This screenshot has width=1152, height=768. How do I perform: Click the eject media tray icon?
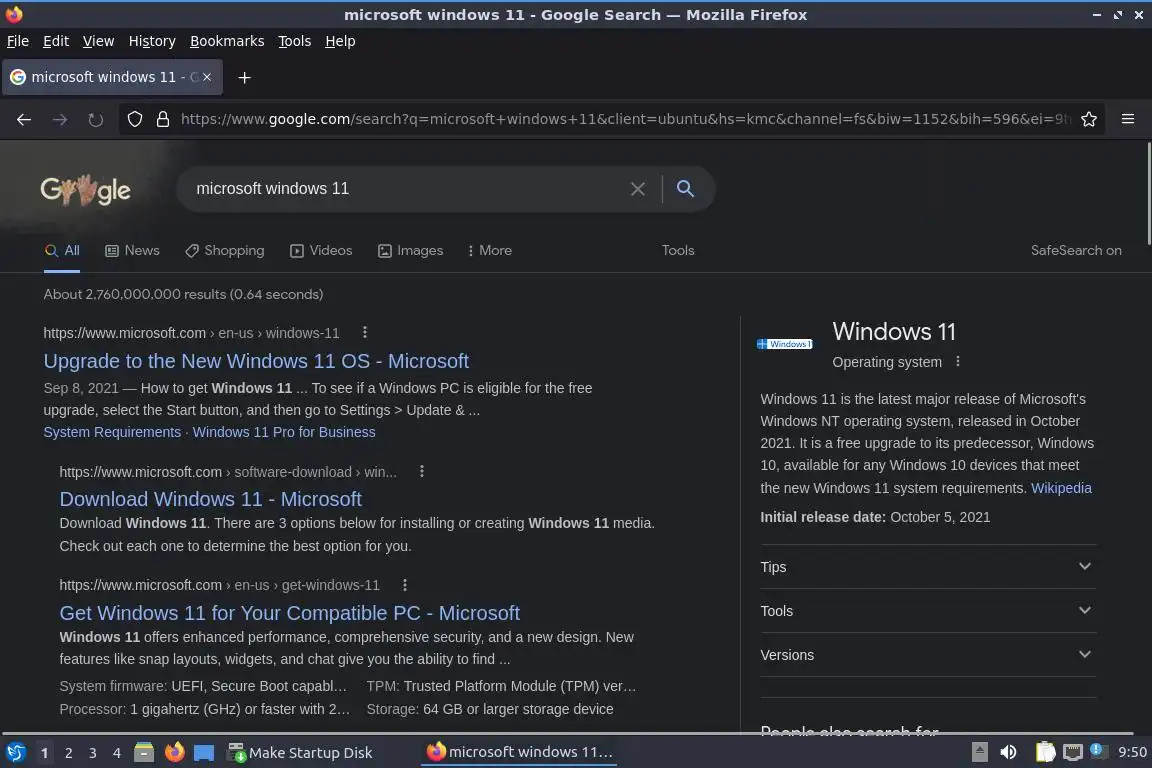tap(979, 752)
